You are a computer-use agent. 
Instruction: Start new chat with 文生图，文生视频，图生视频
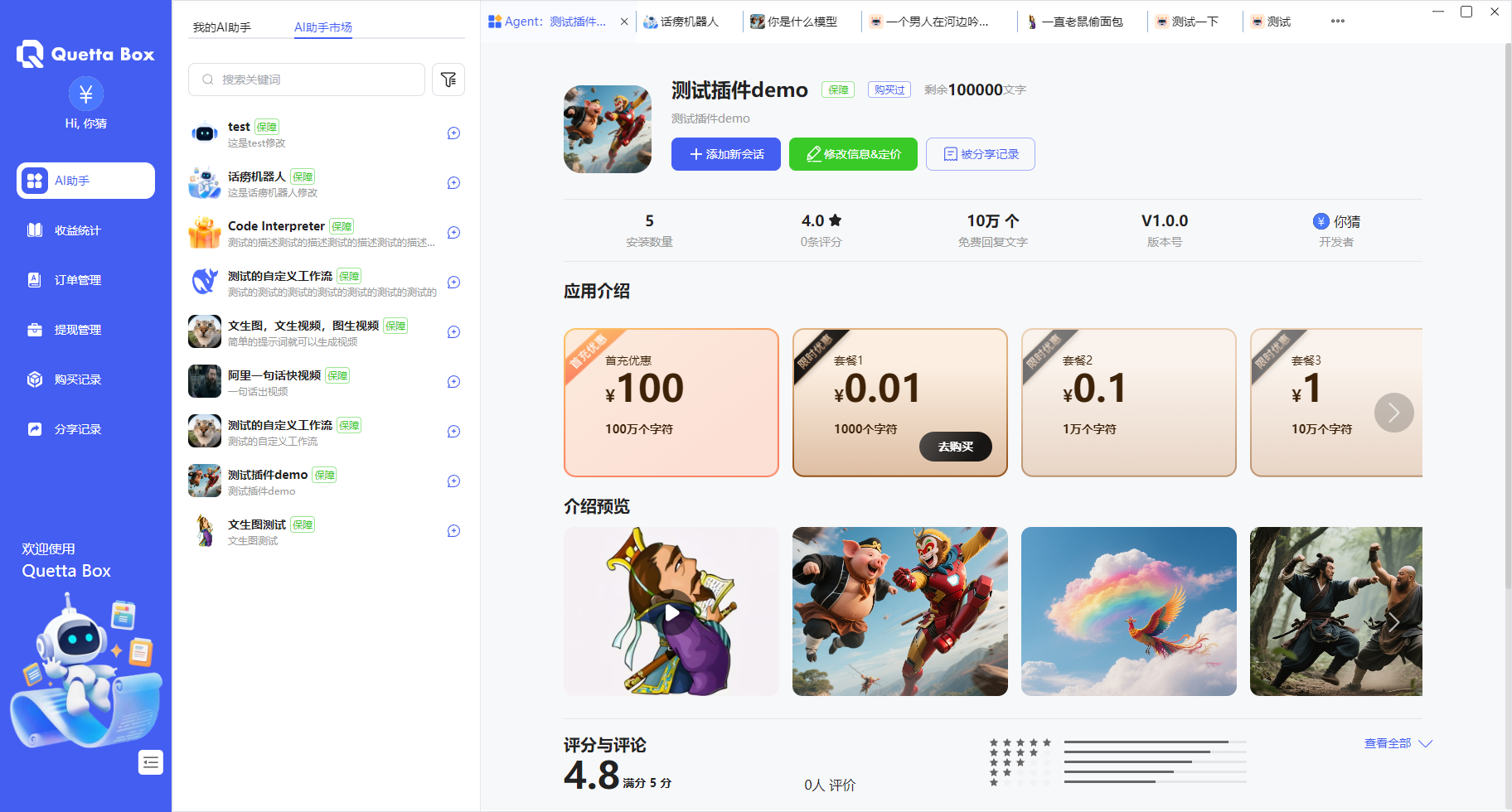tap(453, 332)
